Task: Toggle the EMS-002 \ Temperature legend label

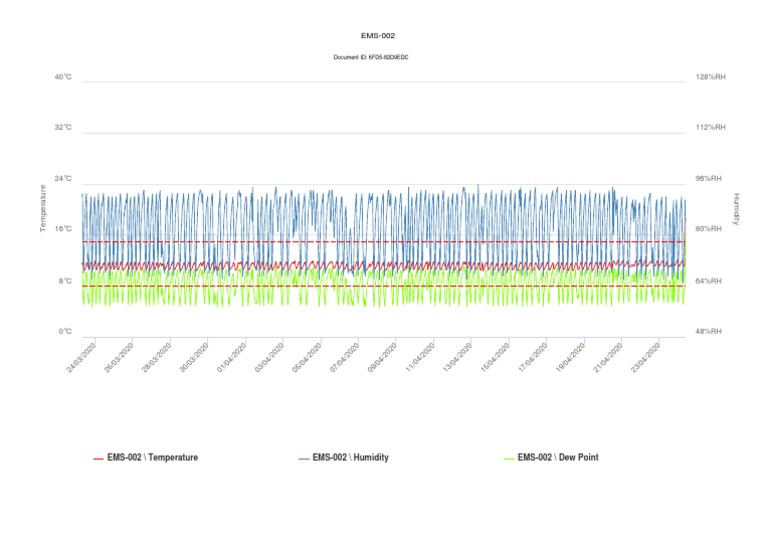Action: click(x=152, y=458)
